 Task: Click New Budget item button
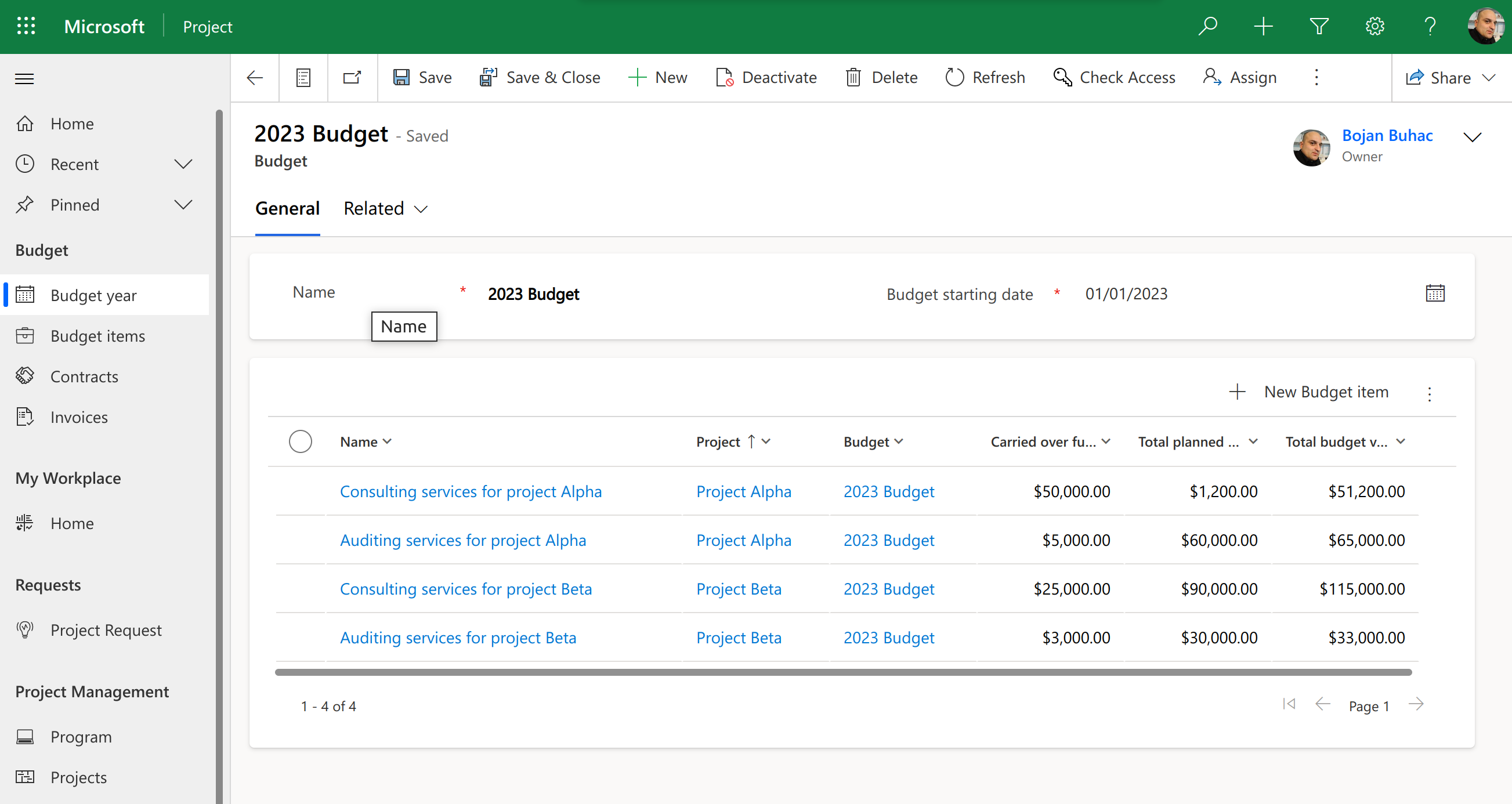pos(1309,392)
